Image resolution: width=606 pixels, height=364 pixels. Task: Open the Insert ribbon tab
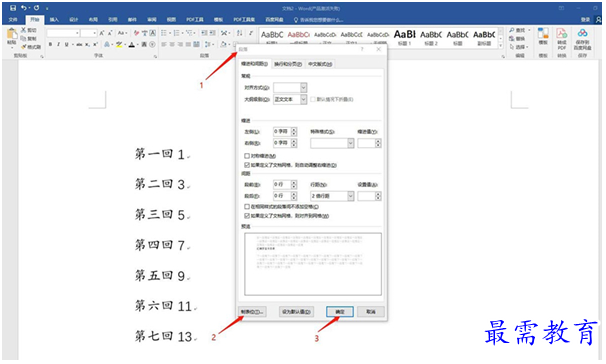click(54, 19)
